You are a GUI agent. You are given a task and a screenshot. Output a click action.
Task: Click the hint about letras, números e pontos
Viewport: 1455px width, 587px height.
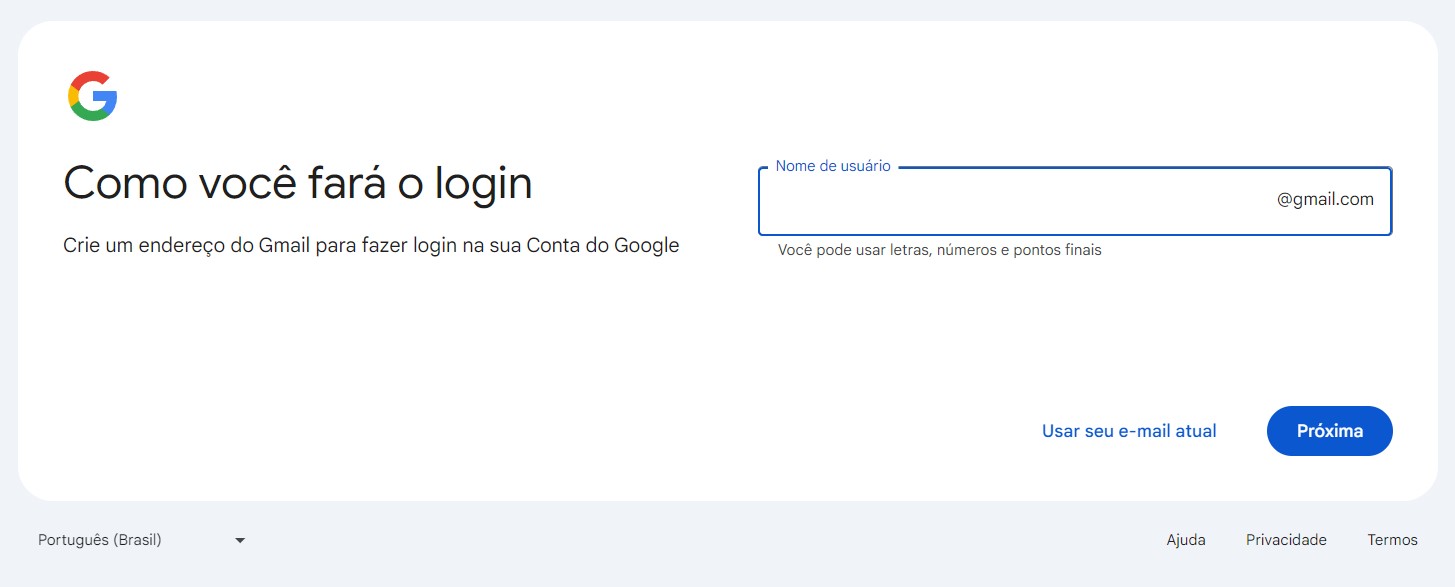[x=939, y=250]
